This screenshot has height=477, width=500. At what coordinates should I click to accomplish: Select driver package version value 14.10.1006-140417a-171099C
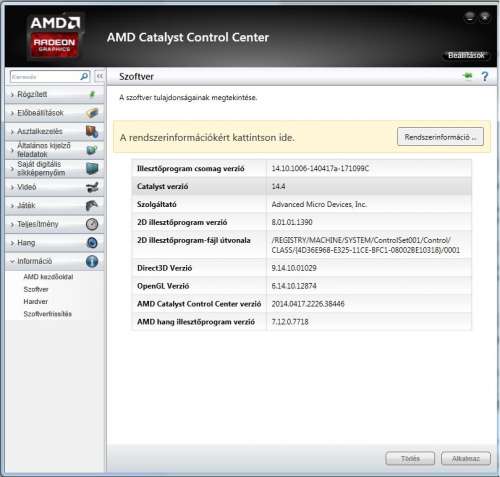point(320,168)
